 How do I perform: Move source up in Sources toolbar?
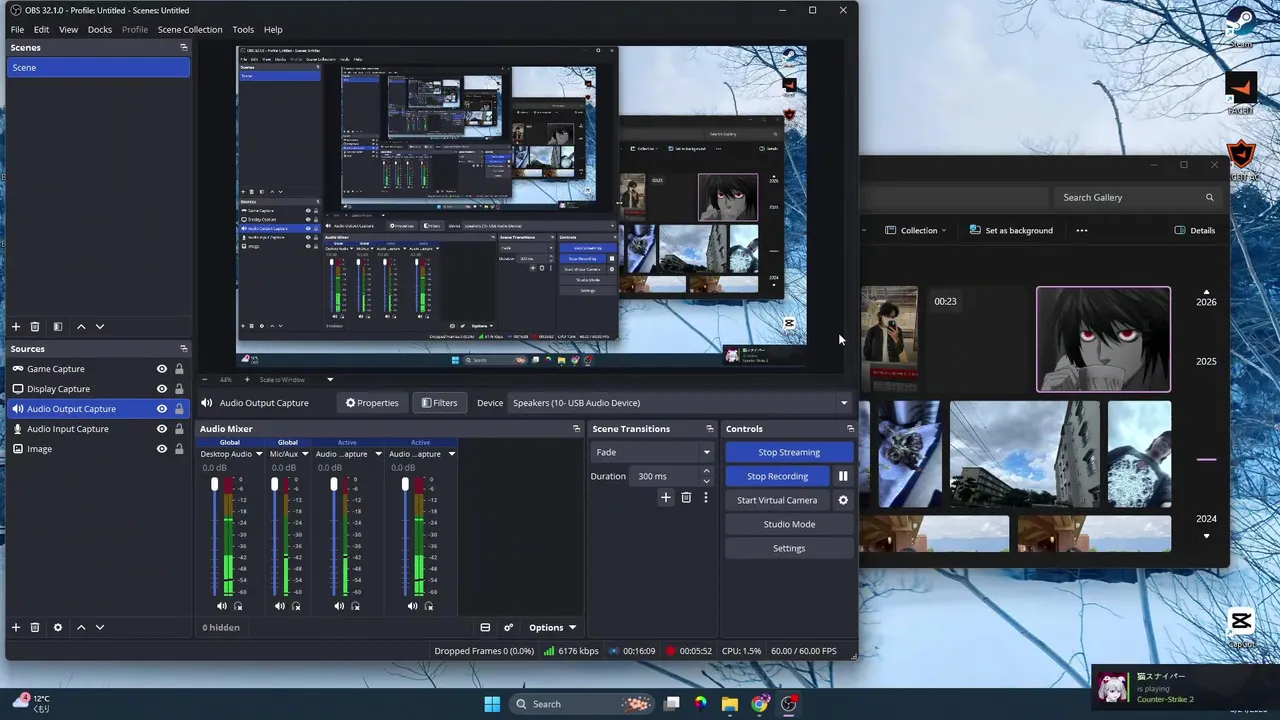click(x=81, y=628)
